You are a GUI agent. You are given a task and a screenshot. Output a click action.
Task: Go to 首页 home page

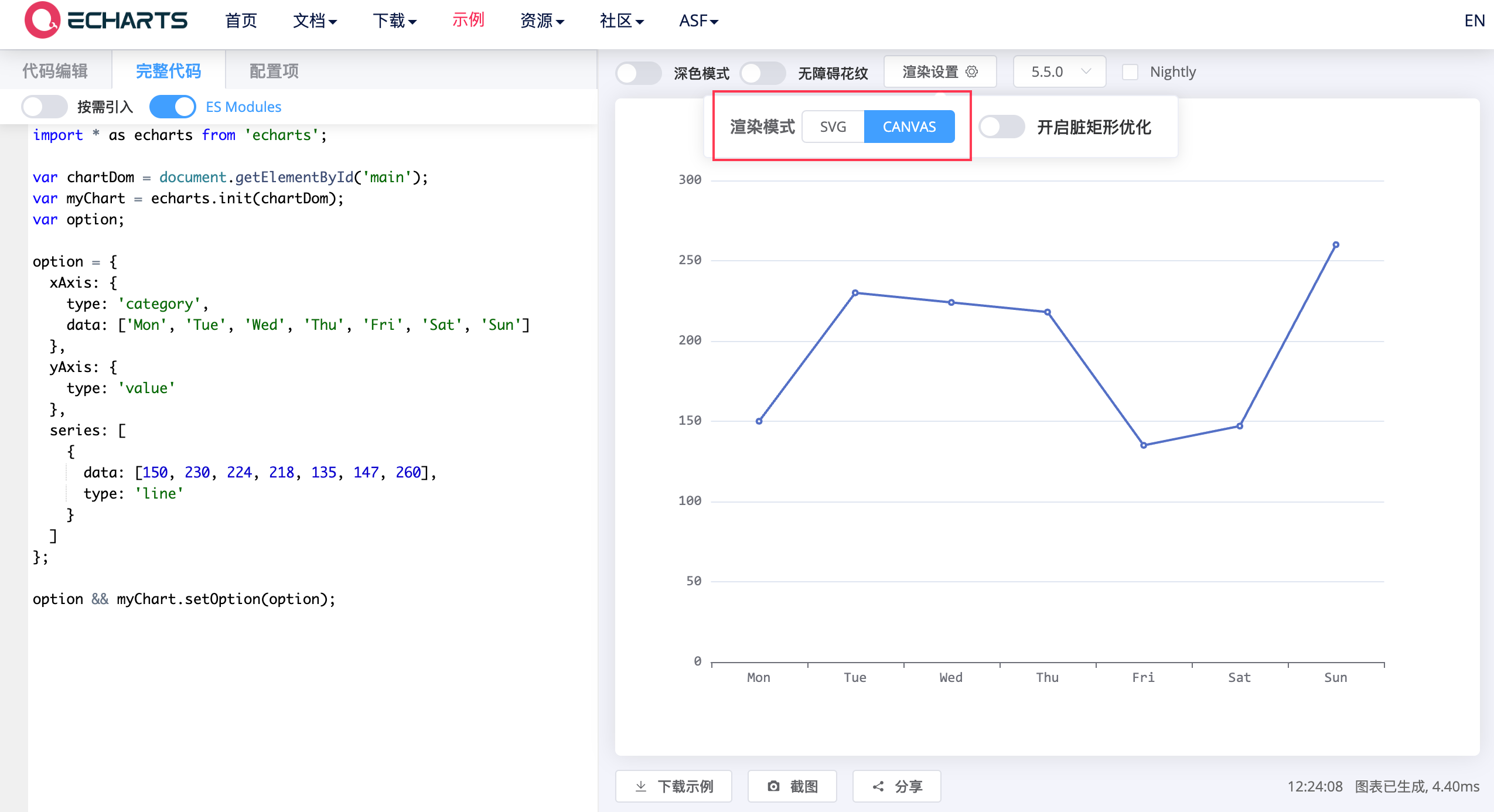click(241, 21)
